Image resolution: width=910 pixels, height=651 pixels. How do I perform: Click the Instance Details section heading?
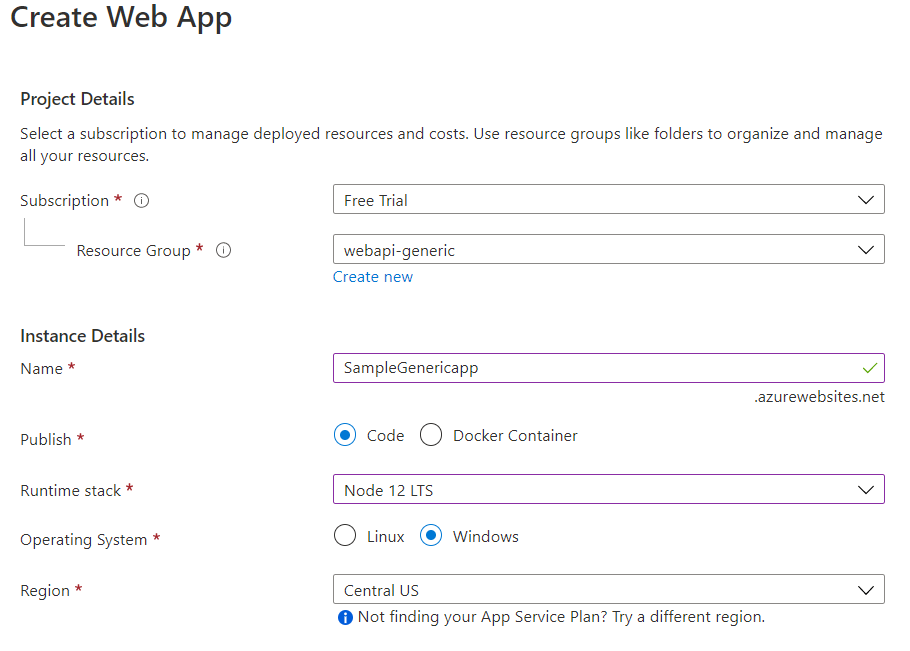coord(82,336)
